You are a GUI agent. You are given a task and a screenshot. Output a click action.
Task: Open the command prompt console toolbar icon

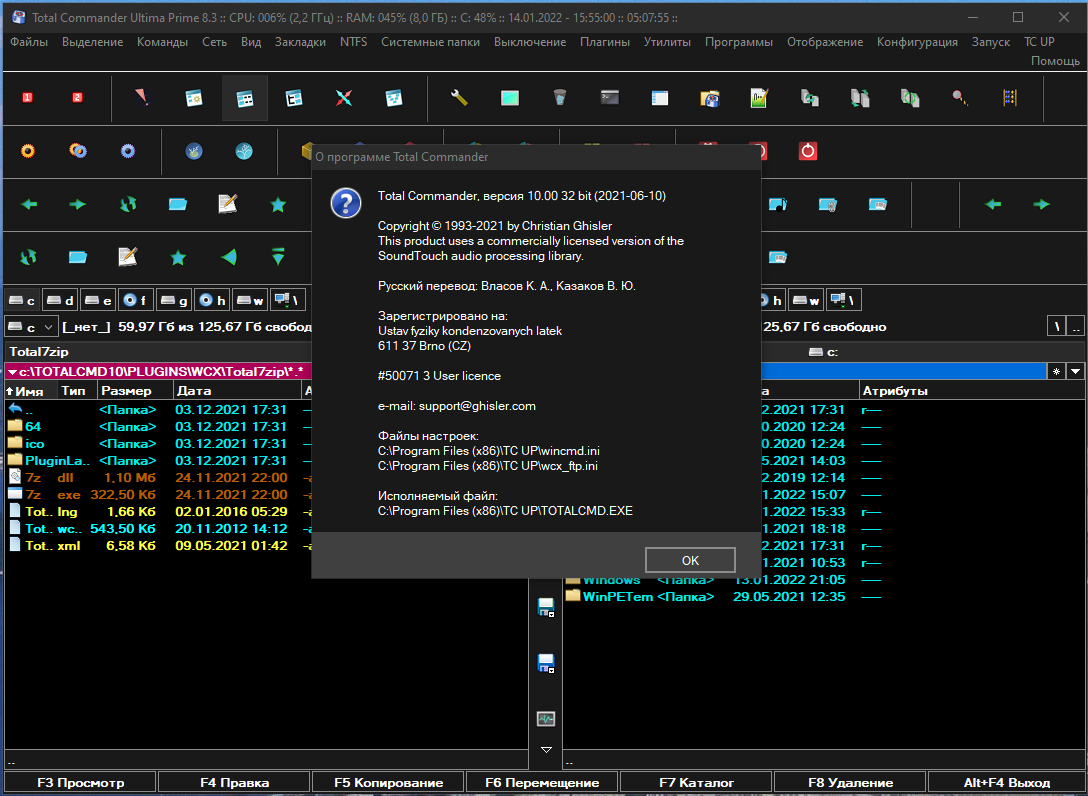click(610, 98)
